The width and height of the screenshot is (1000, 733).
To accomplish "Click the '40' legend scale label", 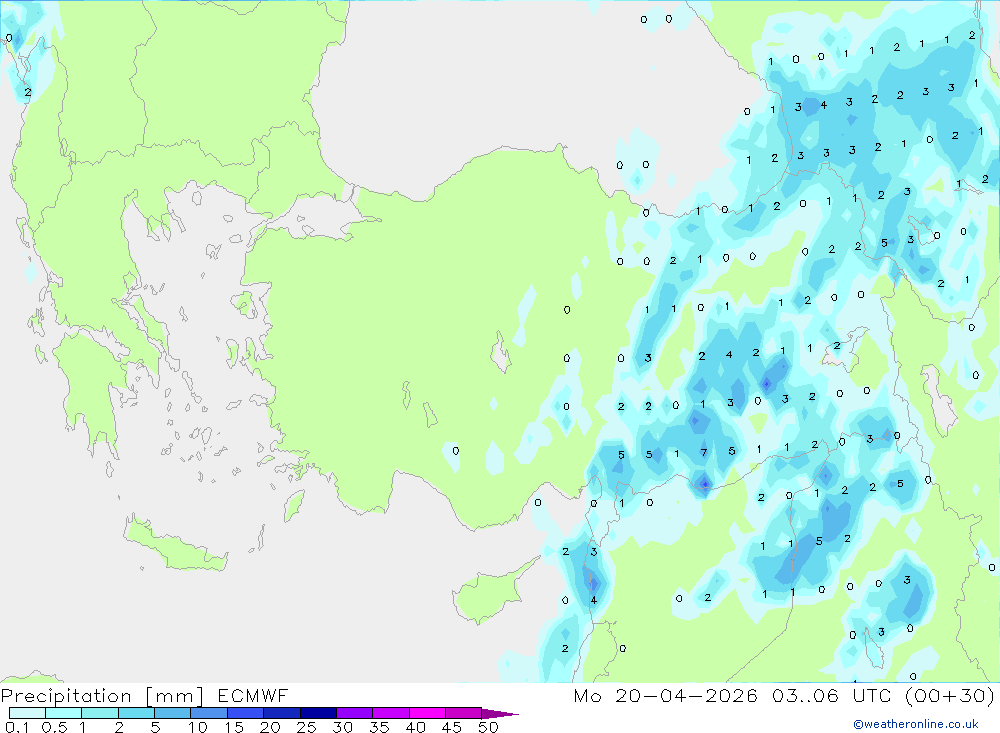I will tap(416, 727).
